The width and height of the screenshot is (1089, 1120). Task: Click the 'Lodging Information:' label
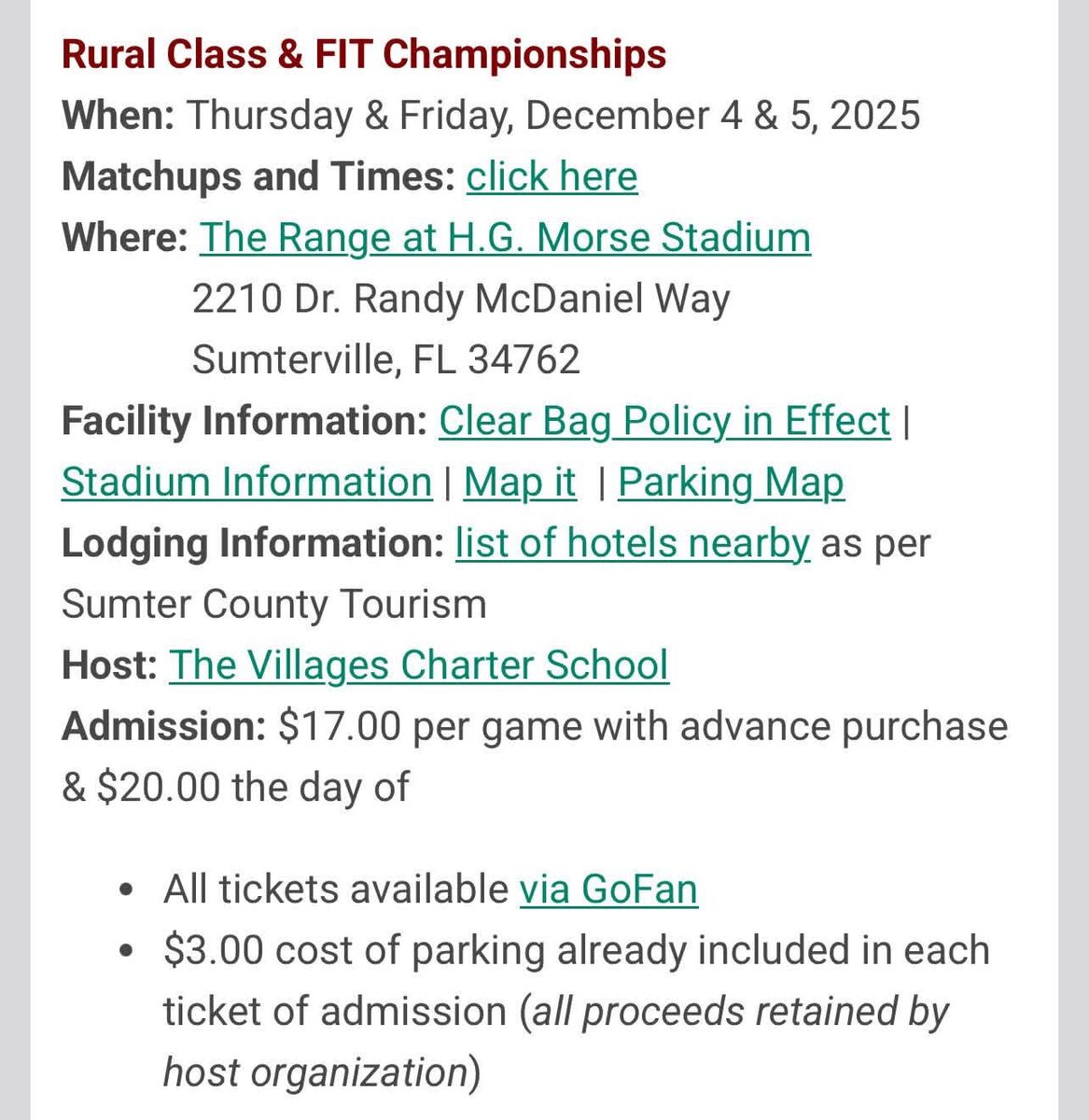click(x=252, y=543)
